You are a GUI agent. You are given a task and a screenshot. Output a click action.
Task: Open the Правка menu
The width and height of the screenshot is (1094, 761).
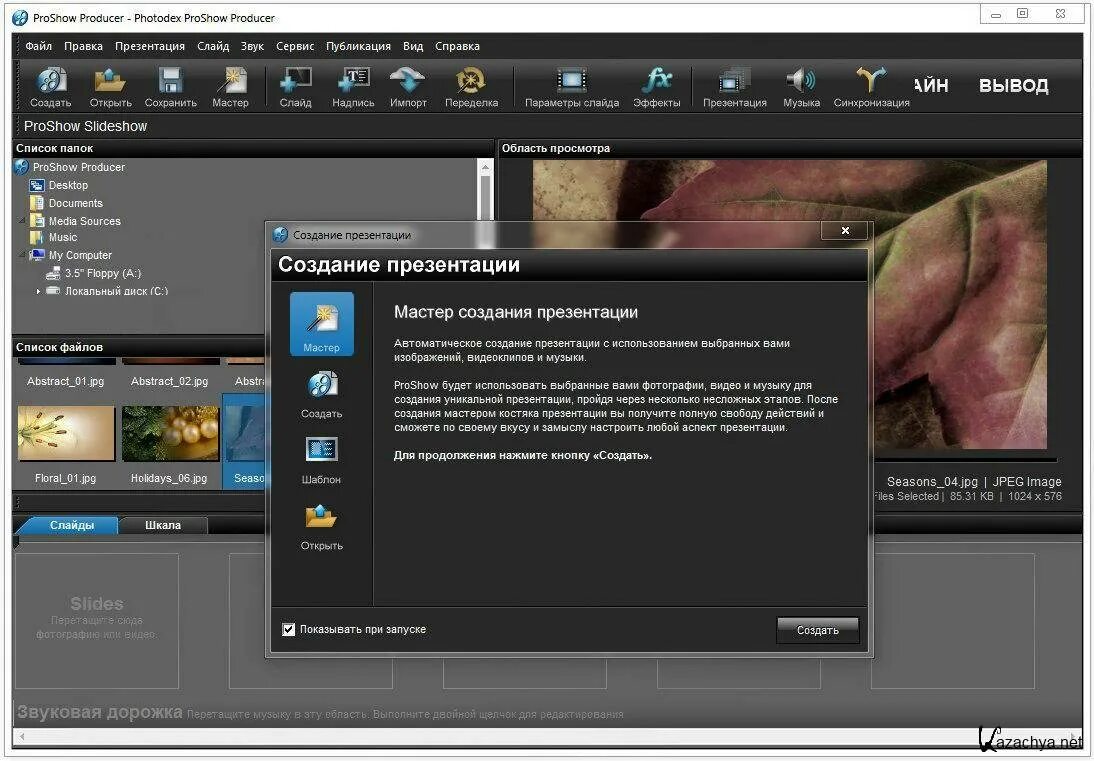83,47
